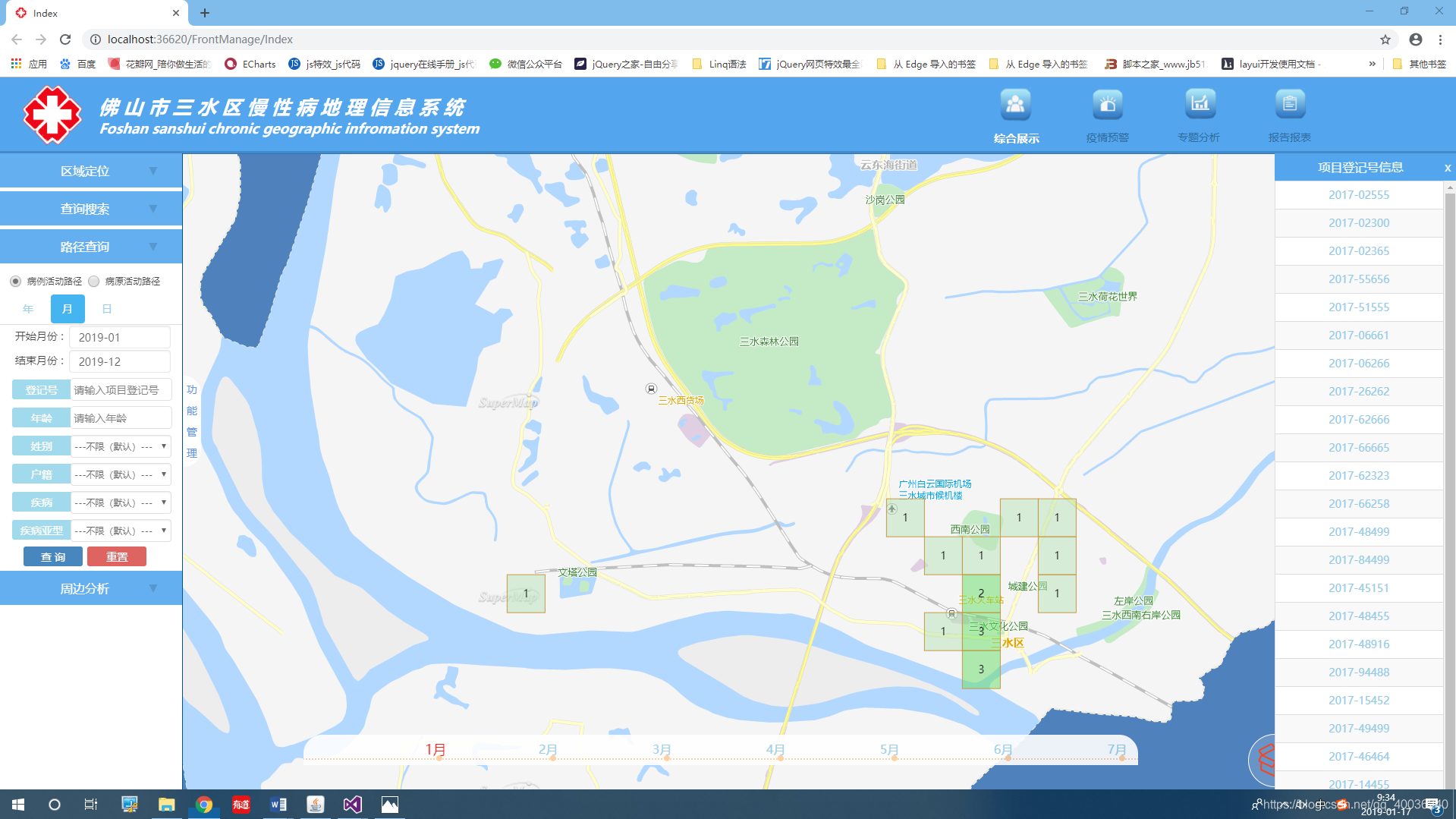1456x819 pixels.
Task: Open the 报告报表 report icon
Action: (1290, 105)
